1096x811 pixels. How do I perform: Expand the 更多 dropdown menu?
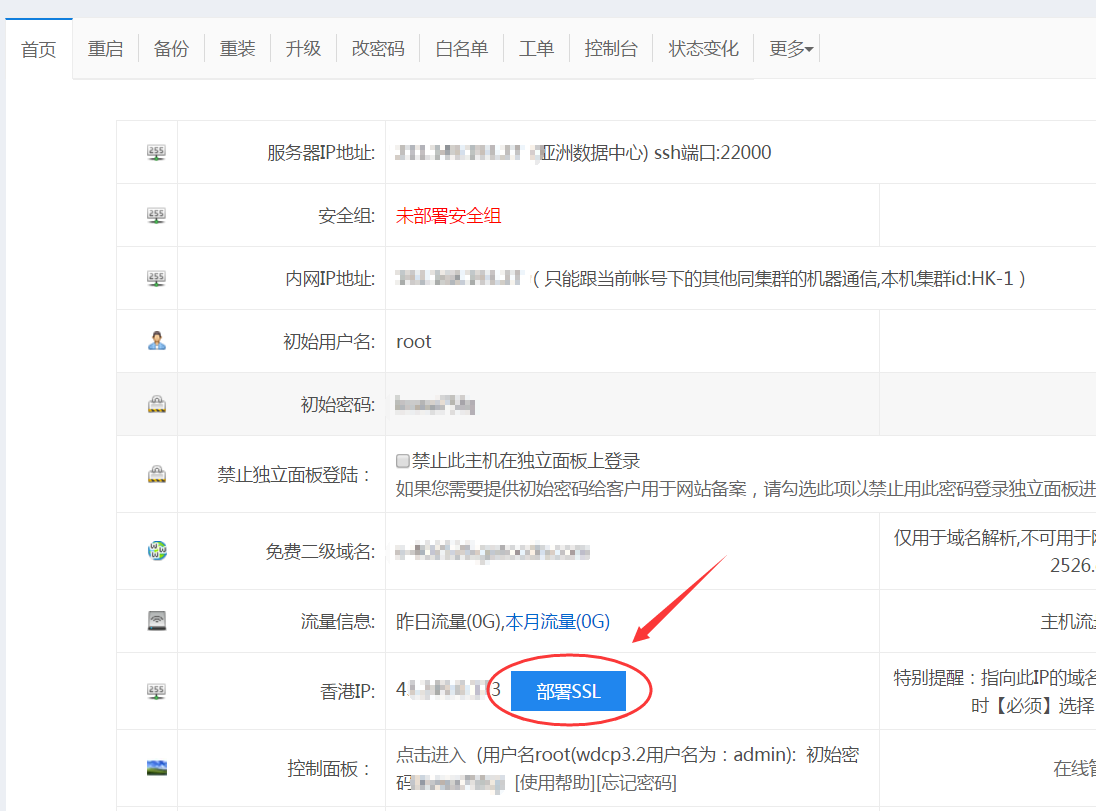pyautogui.click(x=790, y=49)
